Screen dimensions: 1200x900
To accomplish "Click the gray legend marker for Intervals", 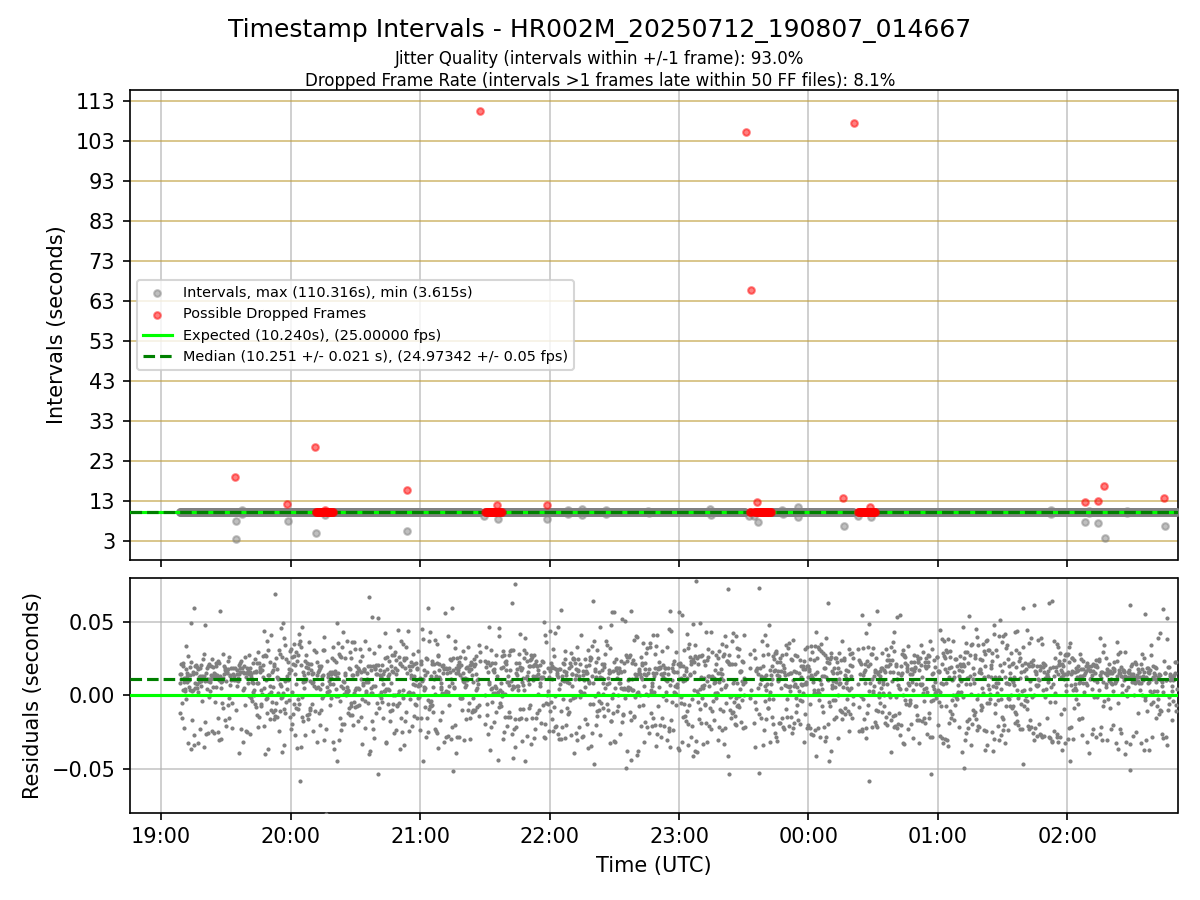I will click(x=157, y=293).
